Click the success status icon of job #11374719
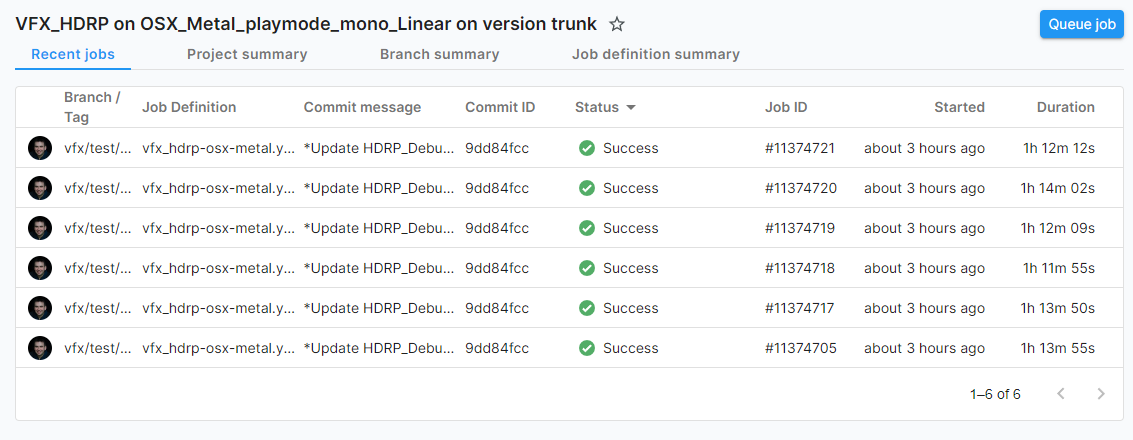This screenshot has width=1133, height=440. (587, 228)
